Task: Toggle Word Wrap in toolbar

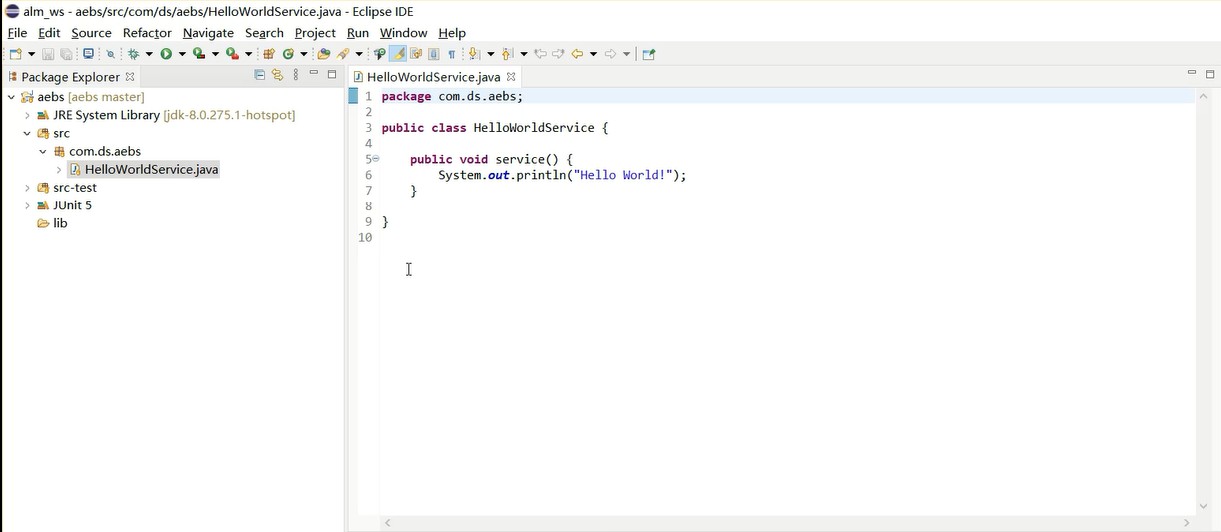Action: click(417, 54)
